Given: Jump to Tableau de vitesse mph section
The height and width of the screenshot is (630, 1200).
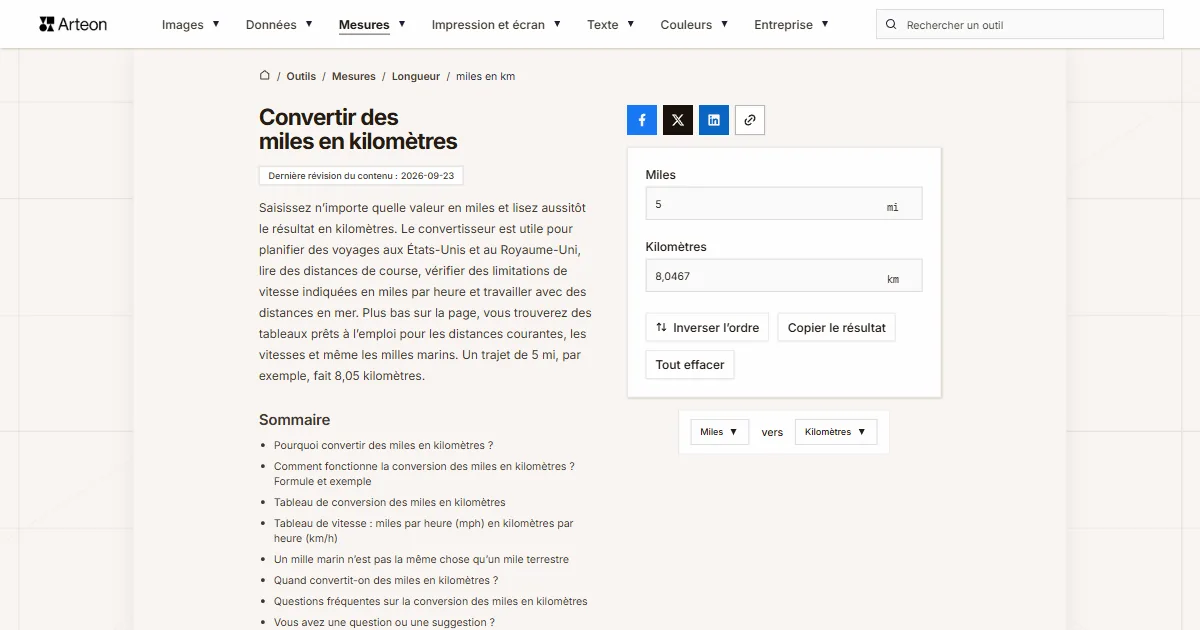Looking at the screenshot, I should 424,531.
